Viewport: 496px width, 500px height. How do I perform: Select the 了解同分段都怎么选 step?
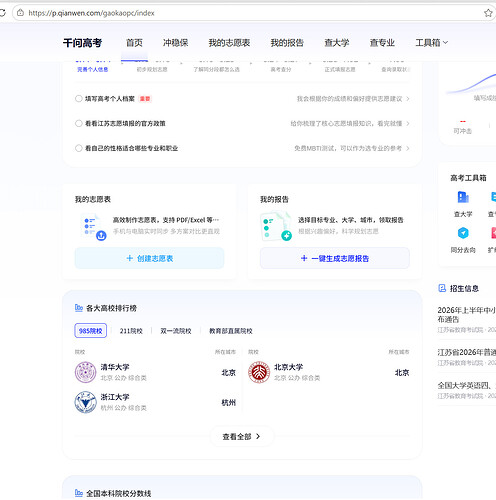click(x=217, y=69)
